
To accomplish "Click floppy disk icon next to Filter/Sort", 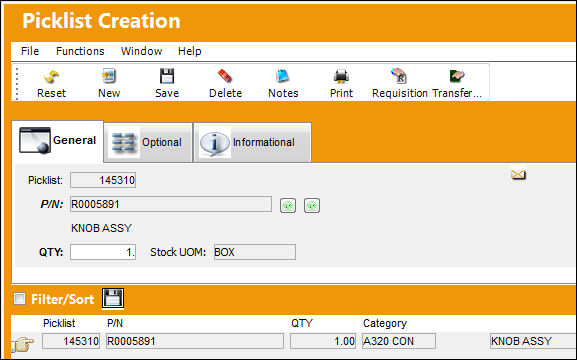I will (x=113, y=298).
